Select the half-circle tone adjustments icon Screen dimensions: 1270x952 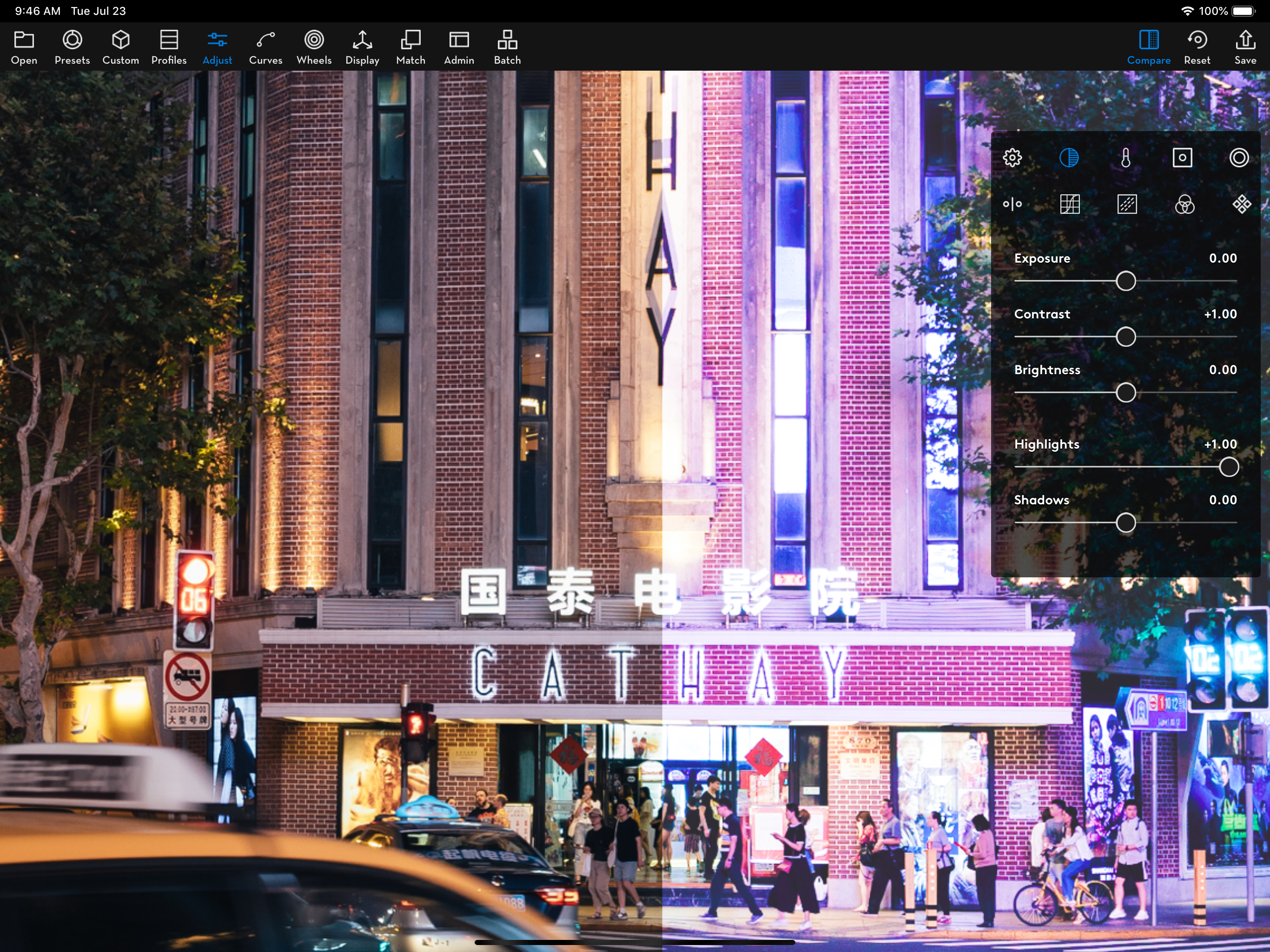click(x=1068, y=158)
